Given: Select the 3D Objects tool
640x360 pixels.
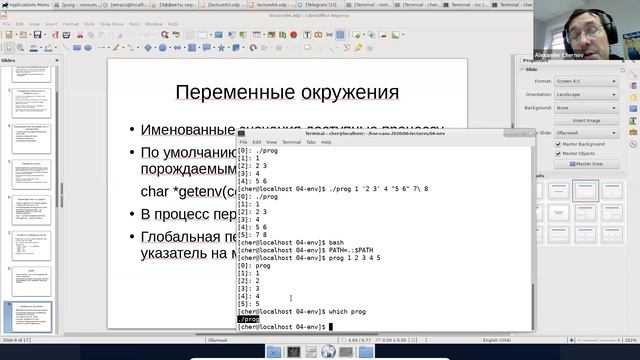Looking at the screenshot, I should tap(236, 48).
